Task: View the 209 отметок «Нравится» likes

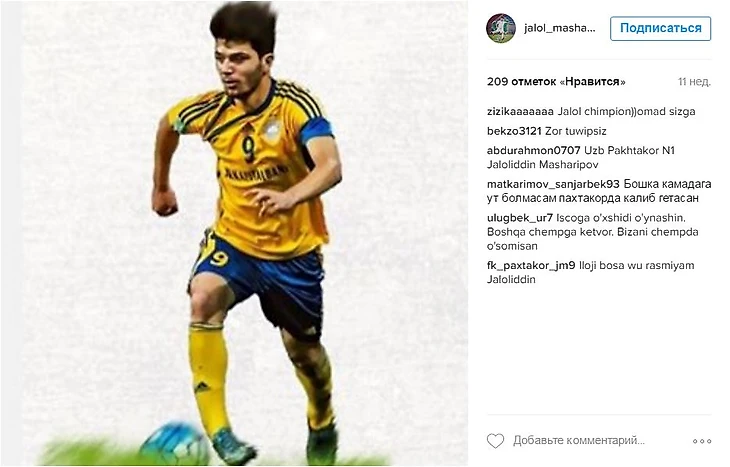Action: point(556,82)
